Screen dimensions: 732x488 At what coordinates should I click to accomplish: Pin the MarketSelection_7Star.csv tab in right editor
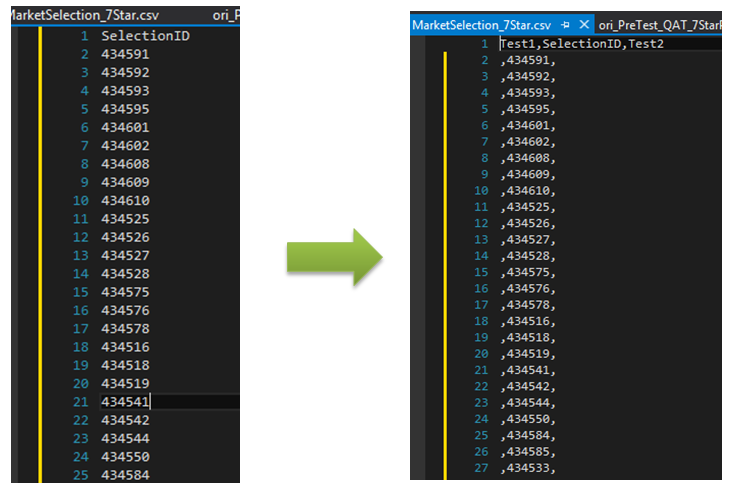[x=566, y=24]
